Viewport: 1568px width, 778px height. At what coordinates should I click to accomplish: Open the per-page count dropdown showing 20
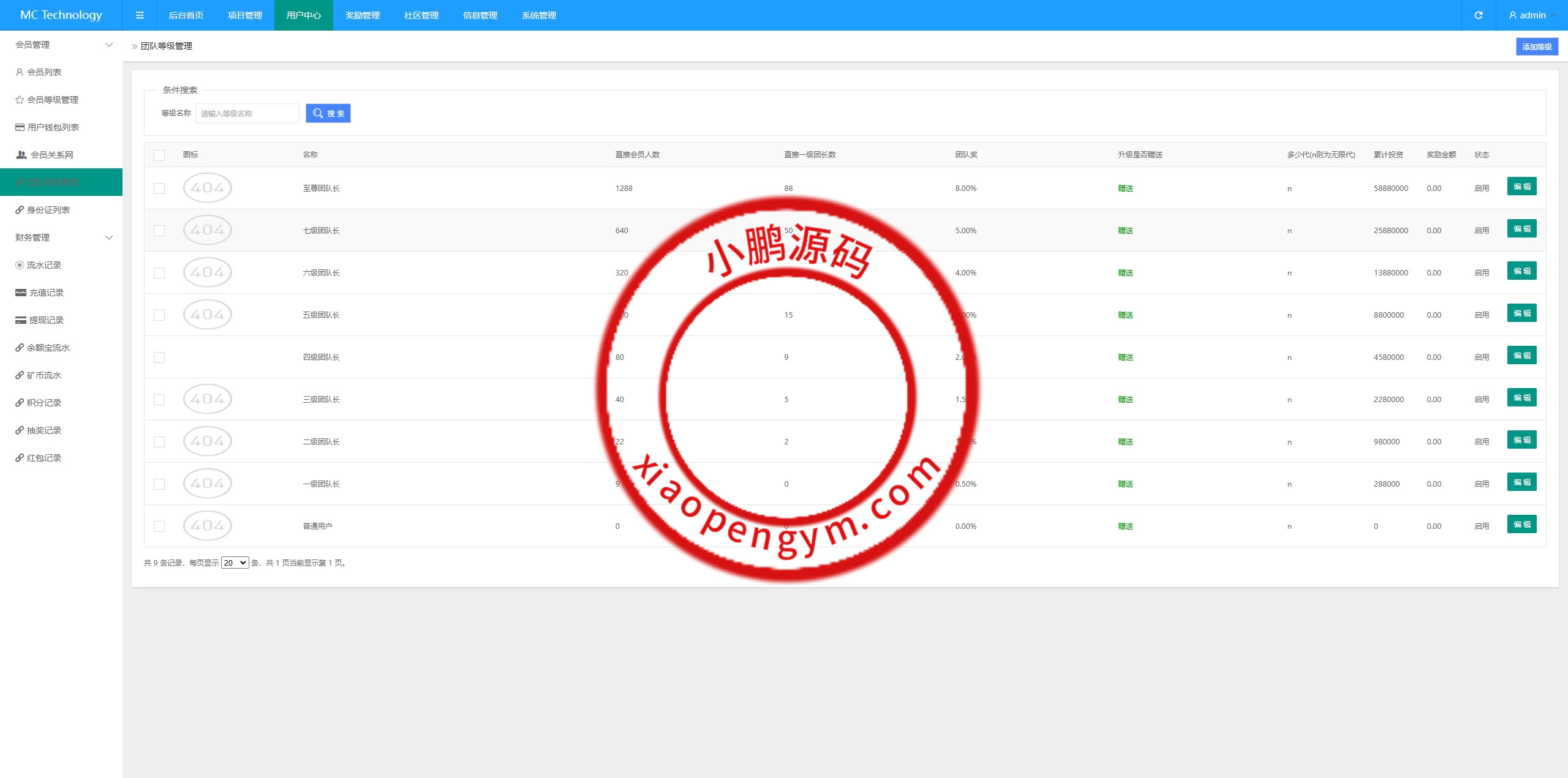[235, 563]
